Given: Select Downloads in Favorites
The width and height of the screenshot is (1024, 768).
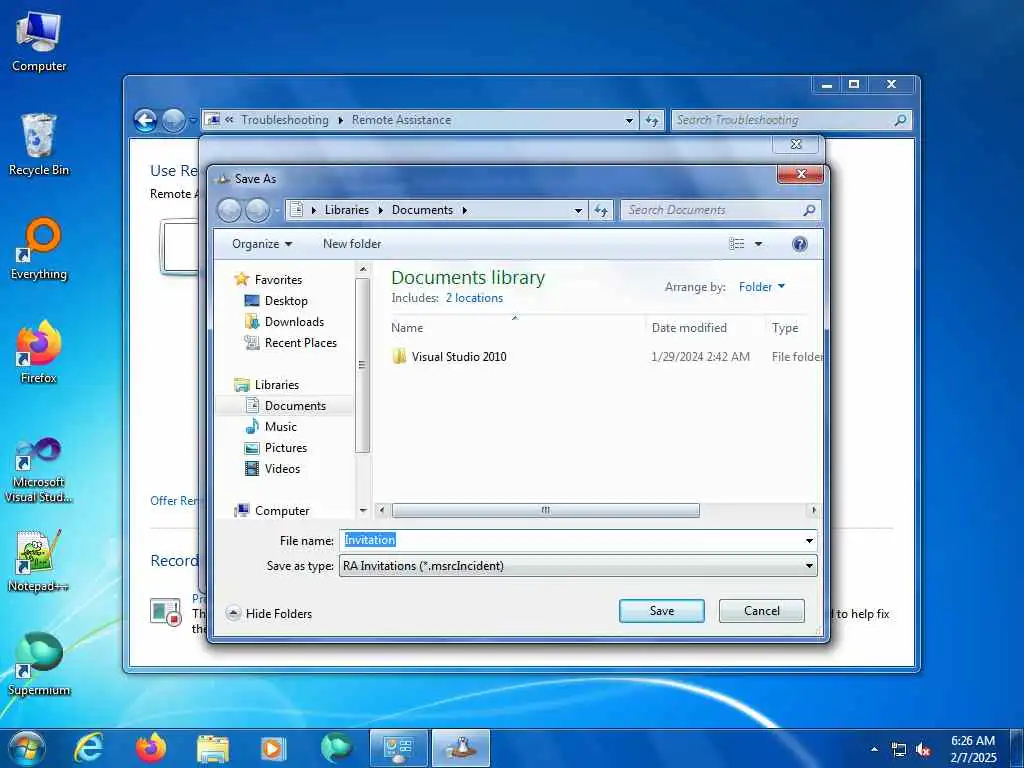Looking at the screenshot, I should pos(294,321).
